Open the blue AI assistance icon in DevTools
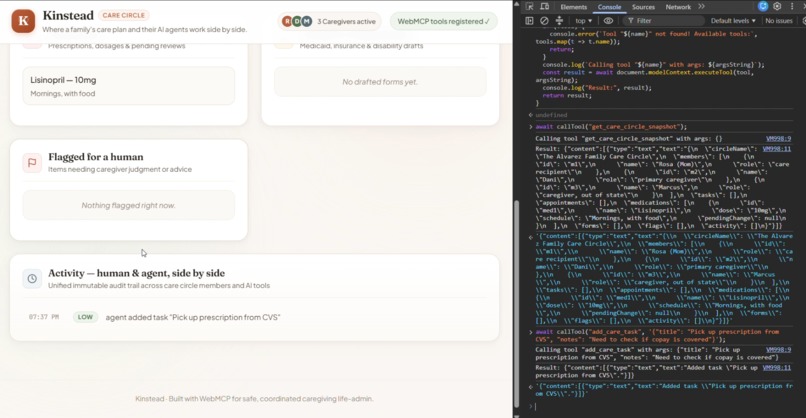This screenshot has width=806, height=418. click(763, 6)
